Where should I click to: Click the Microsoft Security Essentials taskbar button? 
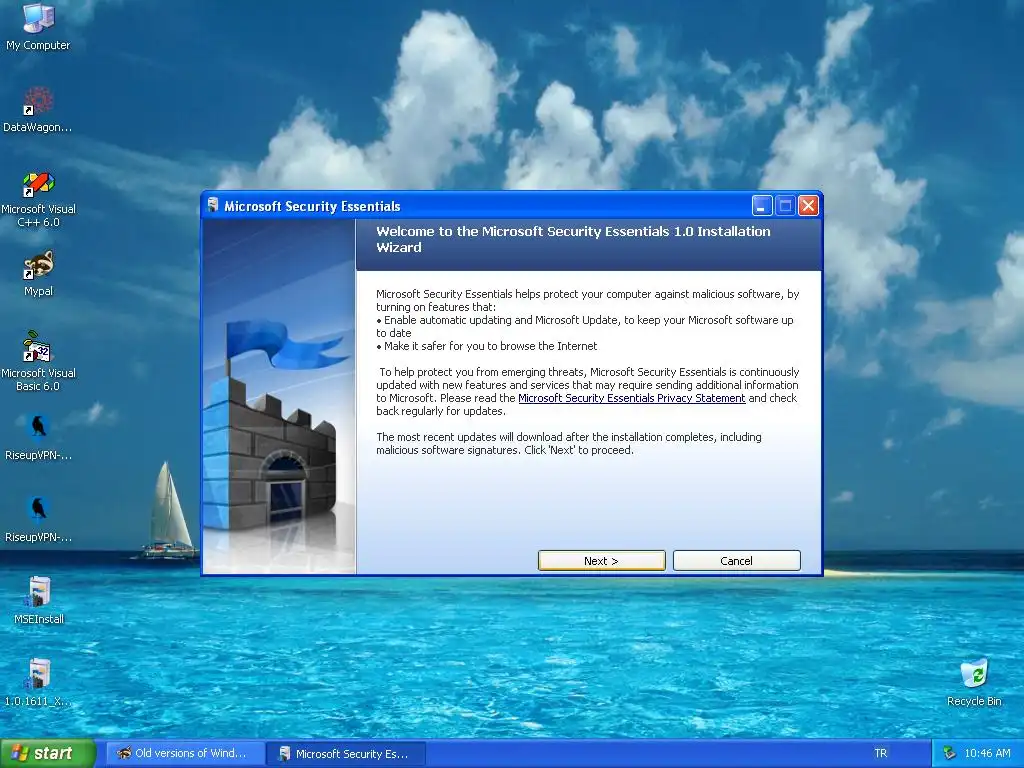point(347,754)
